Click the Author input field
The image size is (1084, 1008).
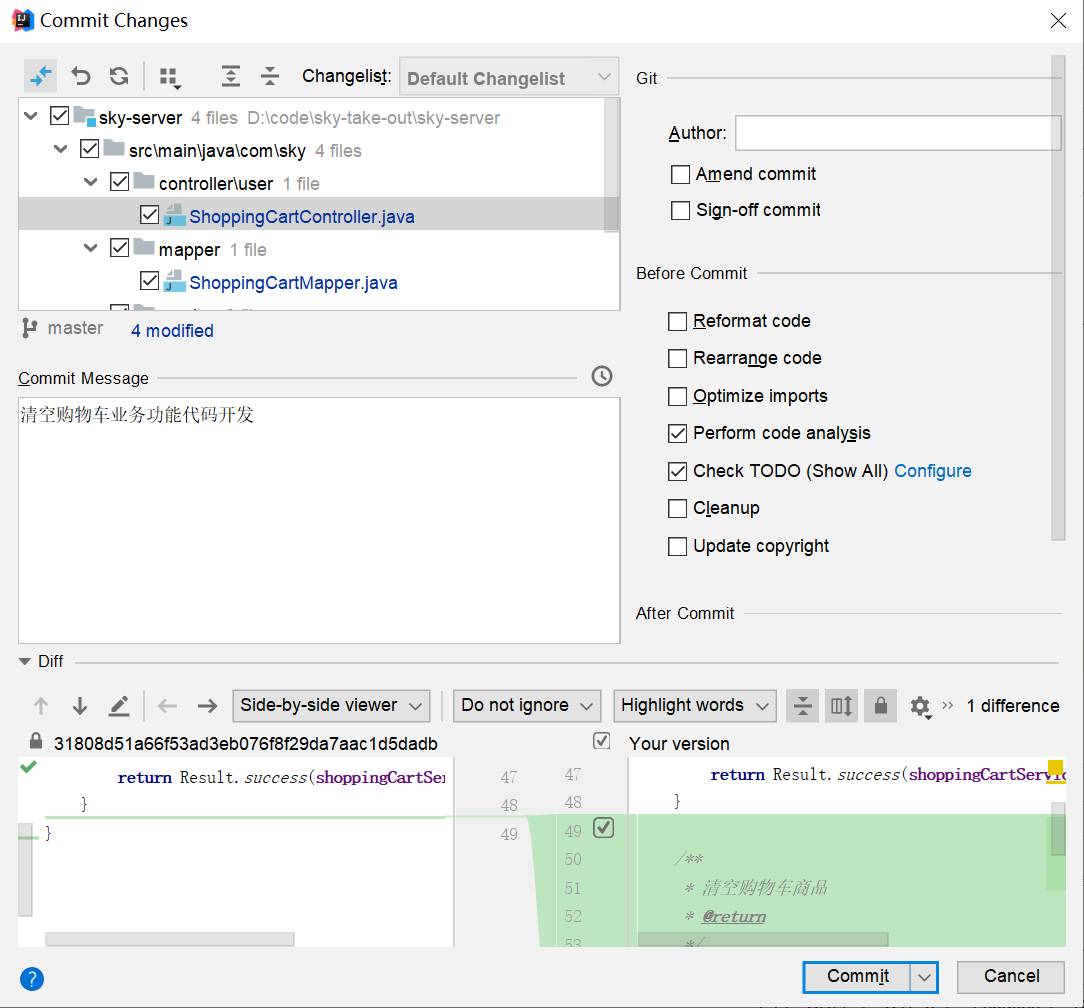click(x=897, y=133)
